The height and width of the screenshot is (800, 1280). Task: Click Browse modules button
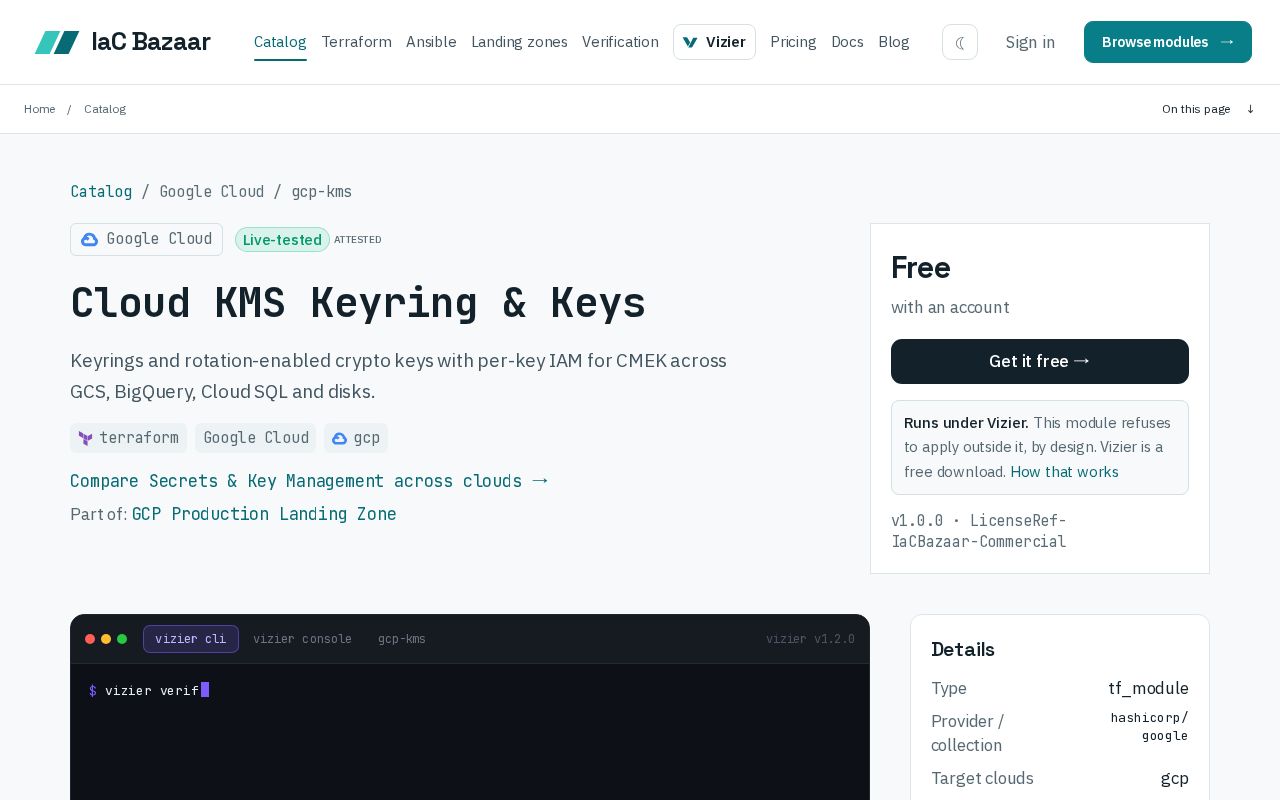1168,42
